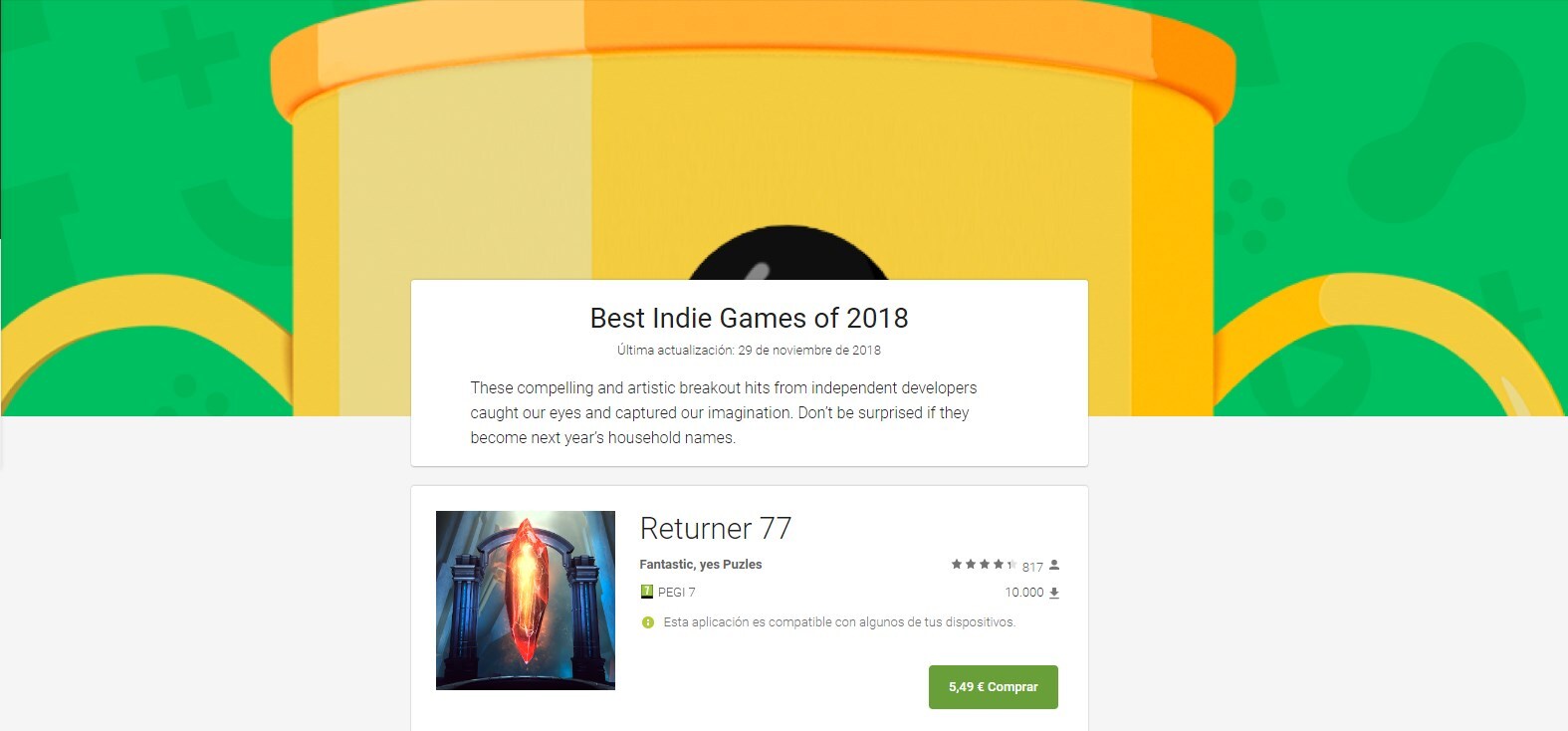The image size is (1568, 731).
Task: Click the device compatibility message text
Action: pos(839,622)
